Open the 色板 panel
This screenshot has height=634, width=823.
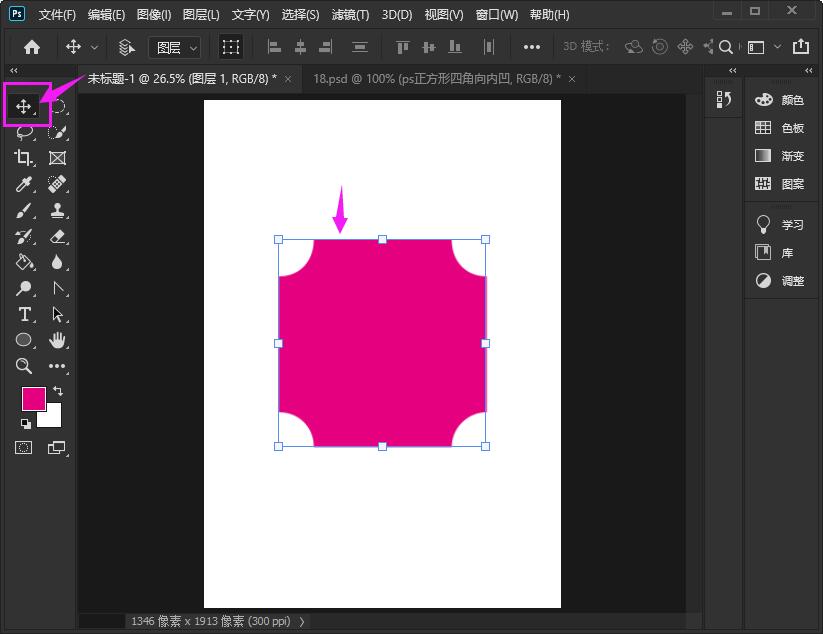[x=779, y=128]
